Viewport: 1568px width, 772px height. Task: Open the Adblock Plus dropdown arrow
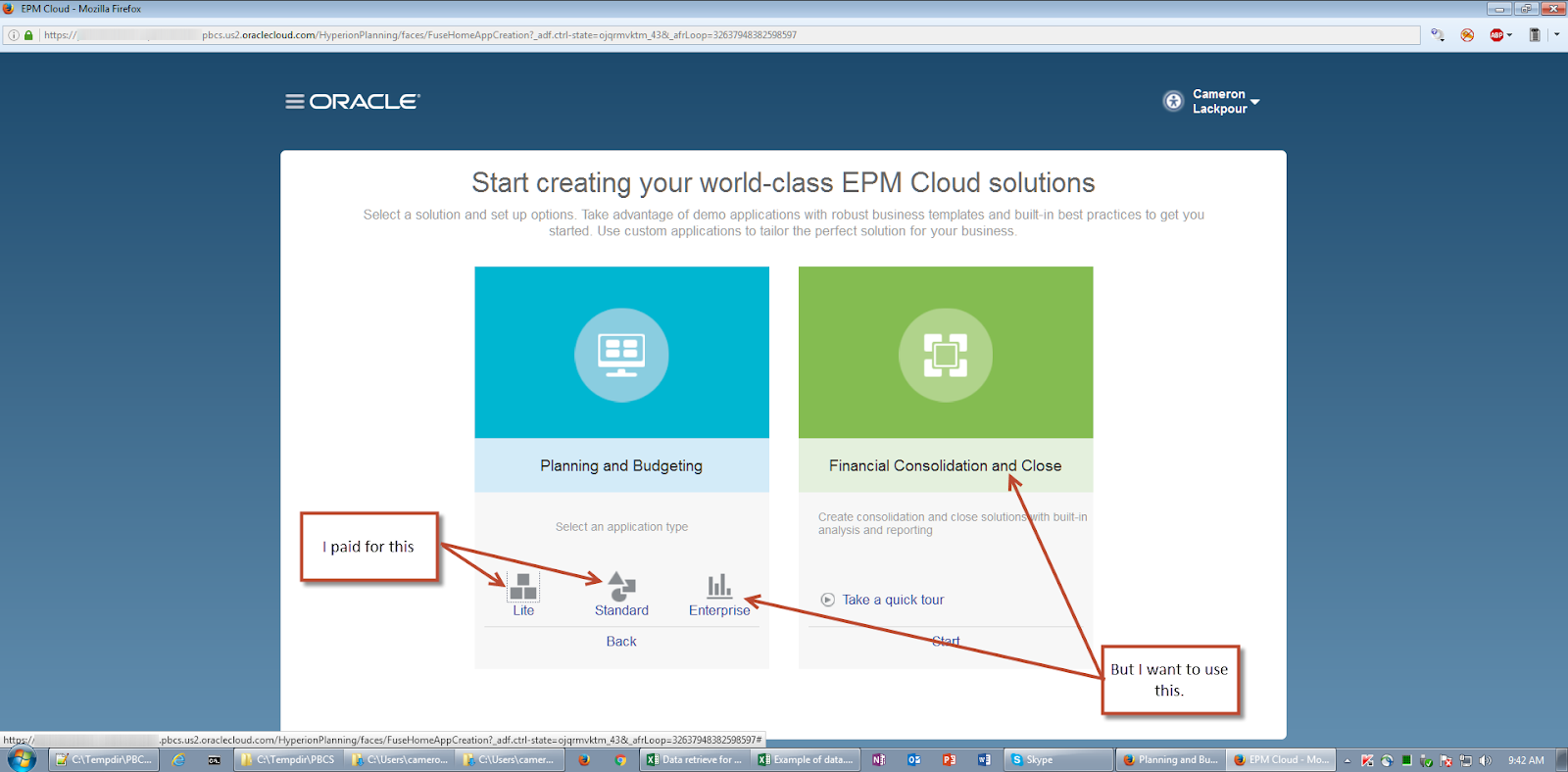point(1509,34)
